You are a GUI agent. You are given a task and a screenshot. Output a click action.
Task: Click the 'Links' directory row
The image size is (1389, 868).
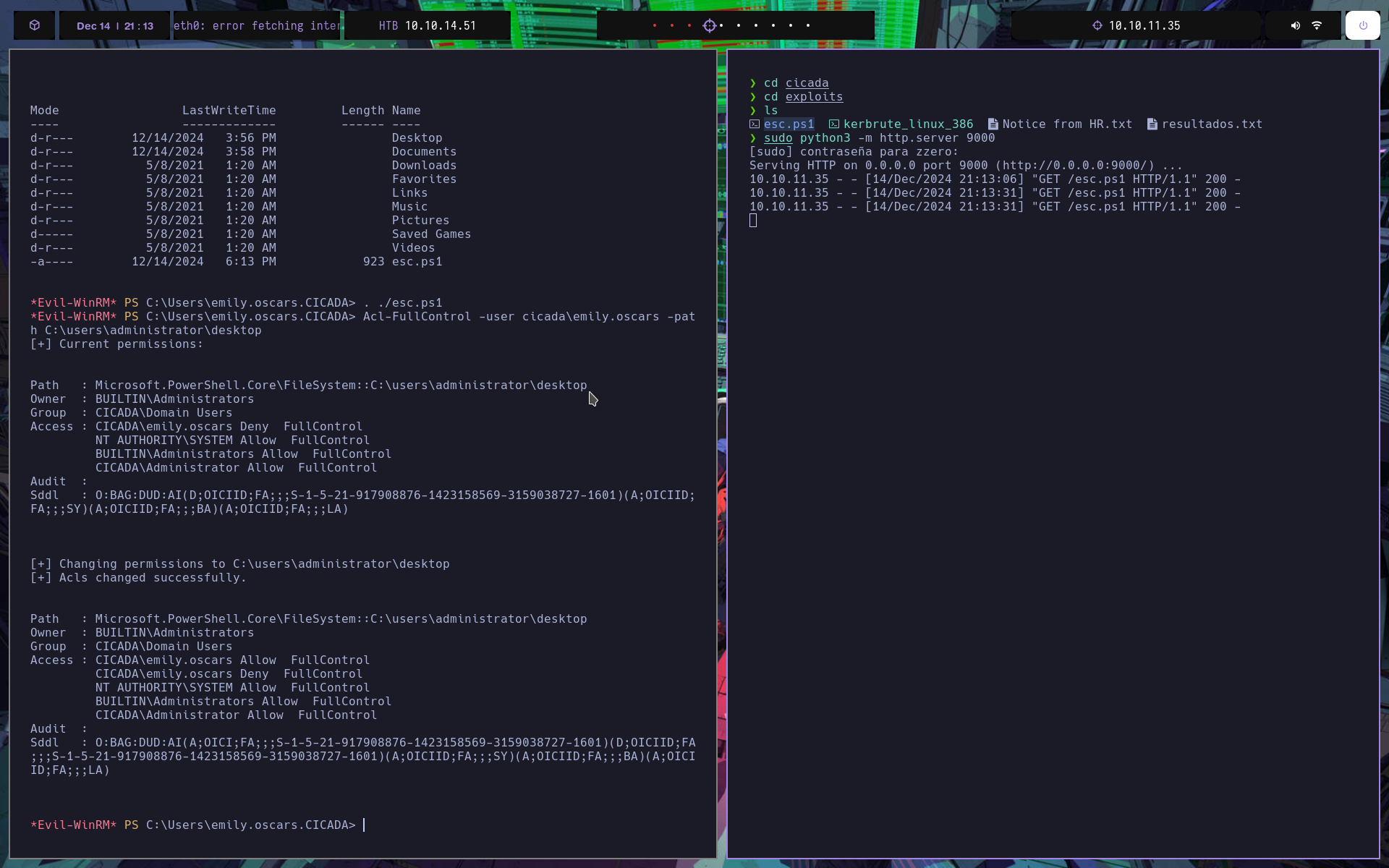[229, 193]
